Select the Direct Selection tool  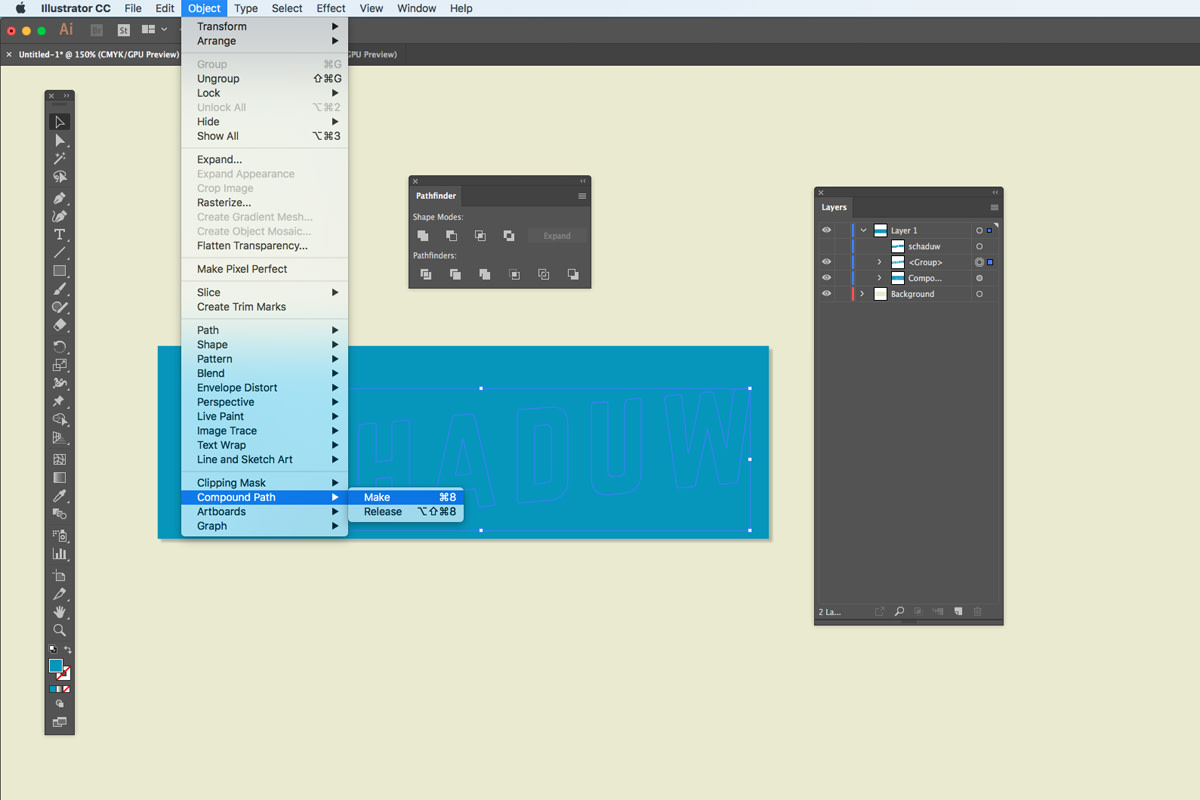pos(60,140)
